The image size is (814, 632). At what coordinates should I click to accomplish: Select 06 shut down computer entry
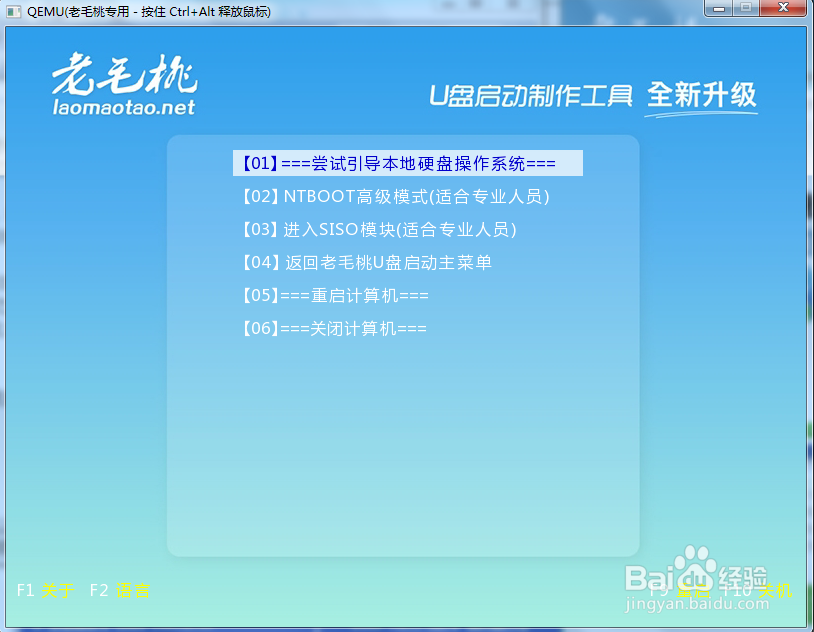334,328
